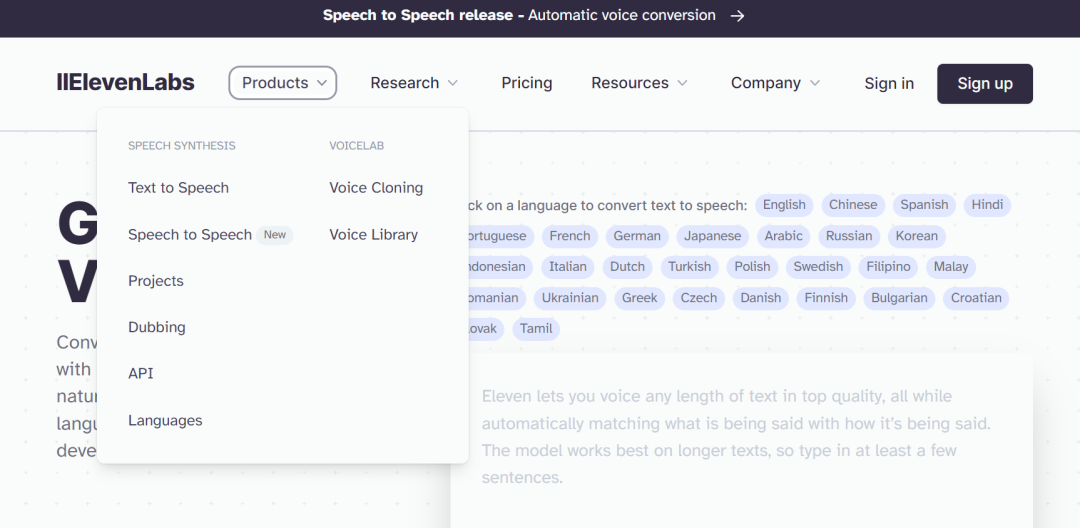Select the Japanese language chip
The image size is (1080, 528).
point(713,236)
